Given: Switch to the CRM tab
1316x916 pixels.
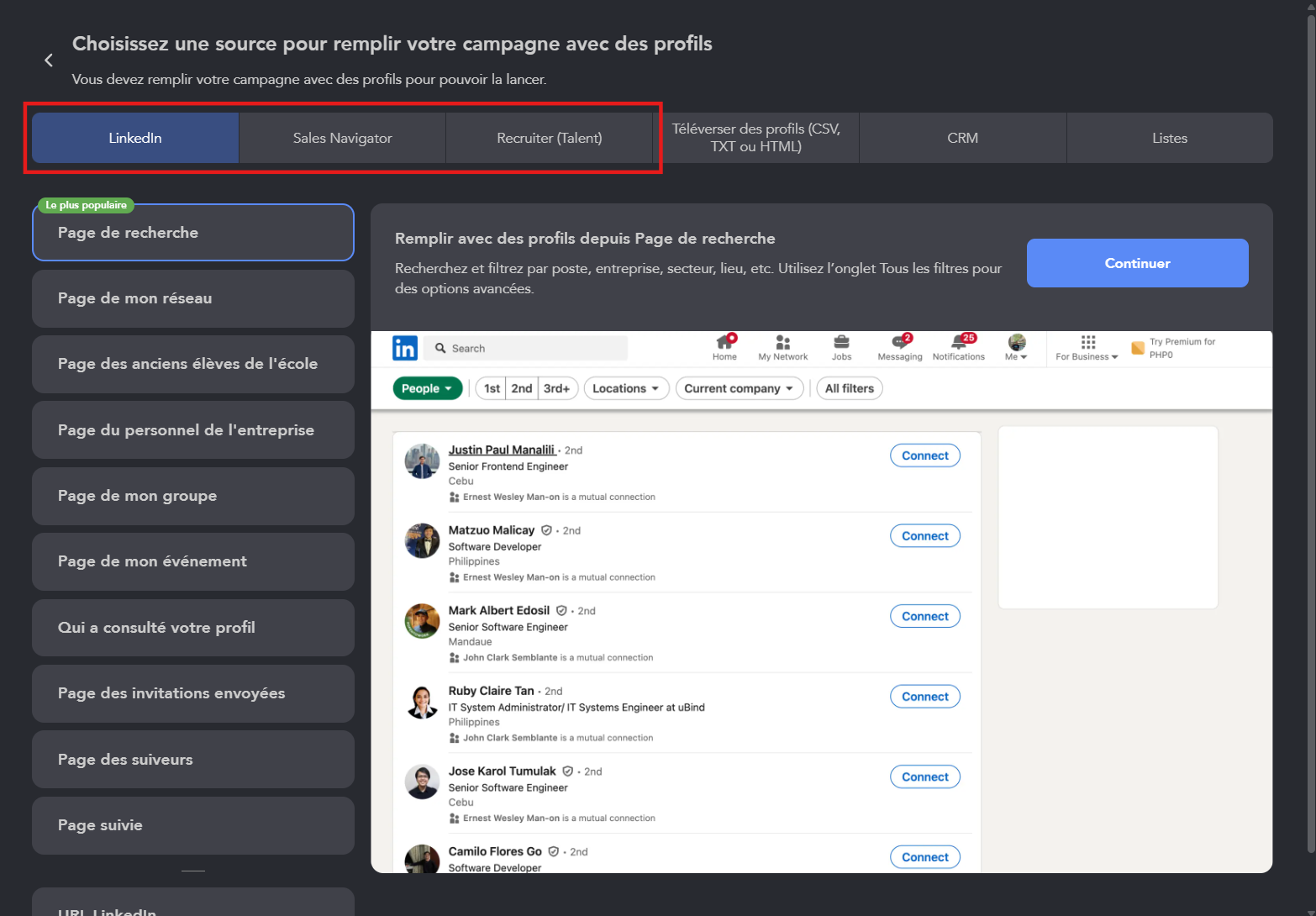Looking at the screenshot, I should (963, 138).
